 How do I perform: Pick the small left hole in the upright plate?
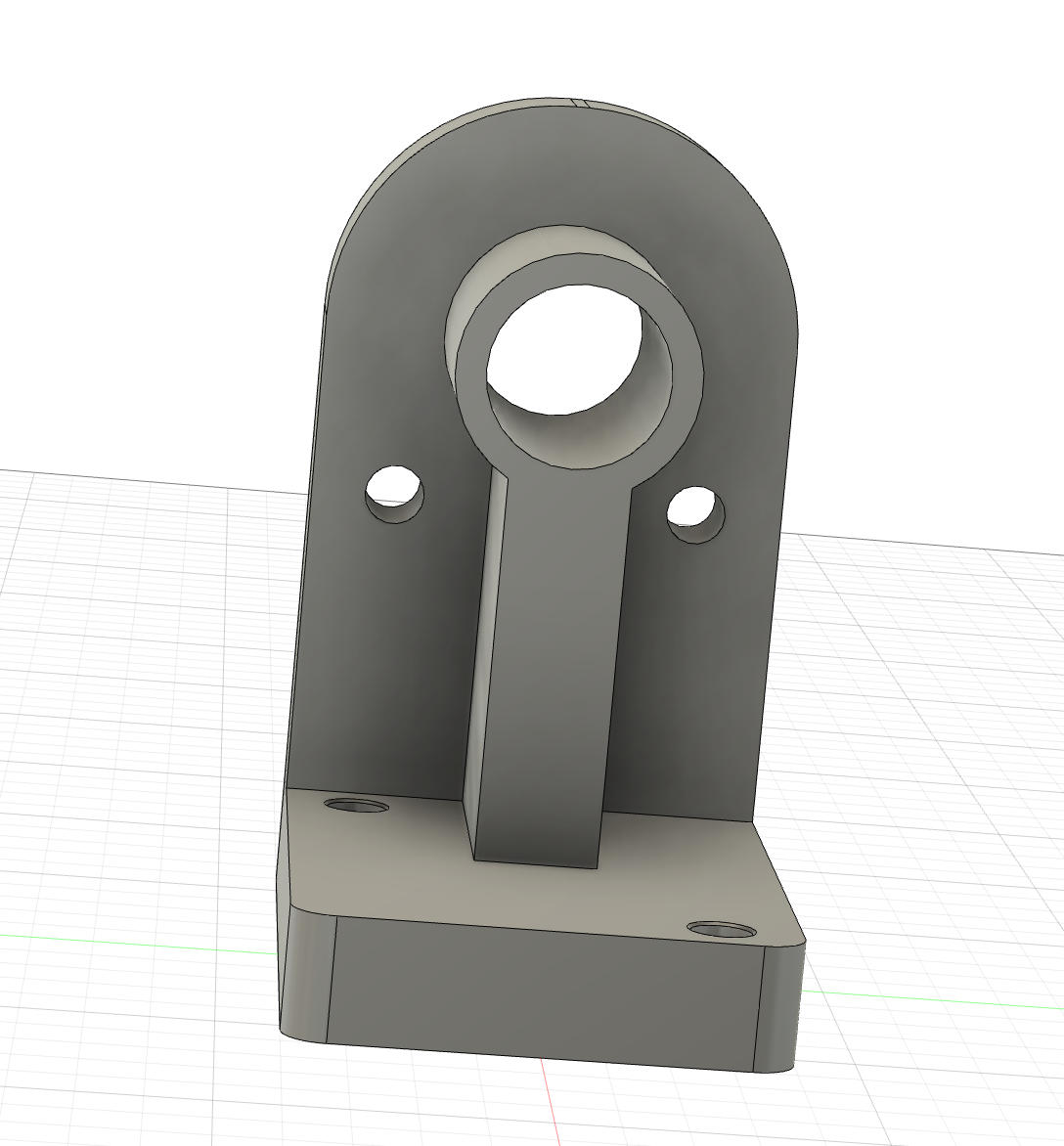[x=395, y=493]
